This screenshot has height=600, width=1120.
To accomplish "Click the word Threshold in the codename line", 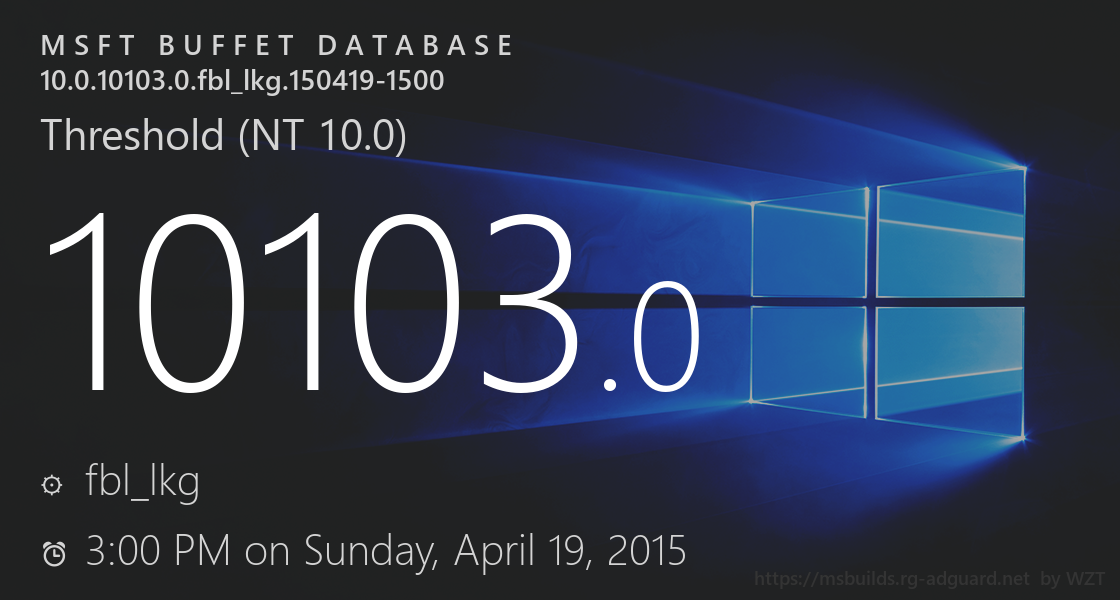I will (x=133, y=135).
